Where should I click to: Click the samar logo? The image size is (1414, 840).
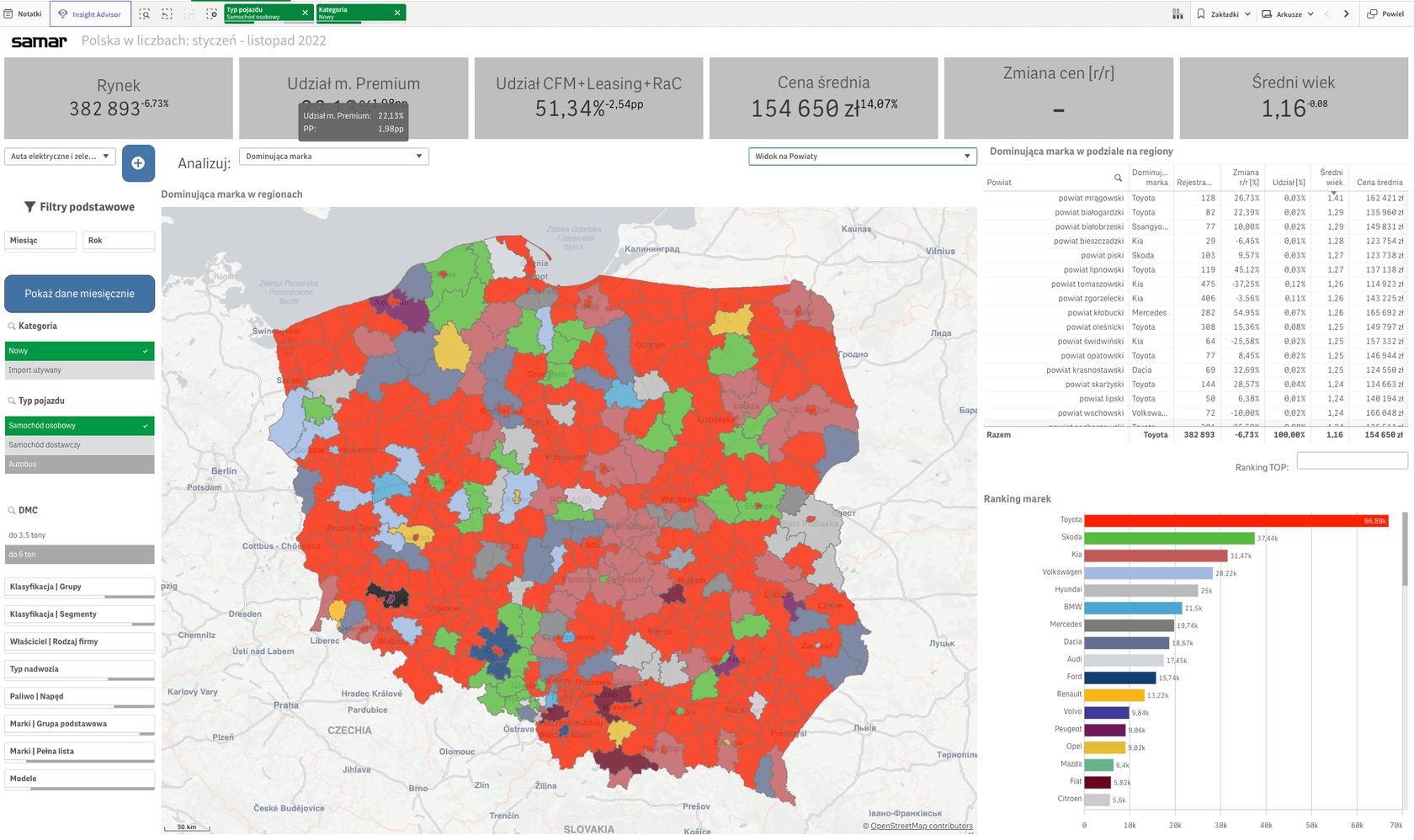[x=39, y=41]
